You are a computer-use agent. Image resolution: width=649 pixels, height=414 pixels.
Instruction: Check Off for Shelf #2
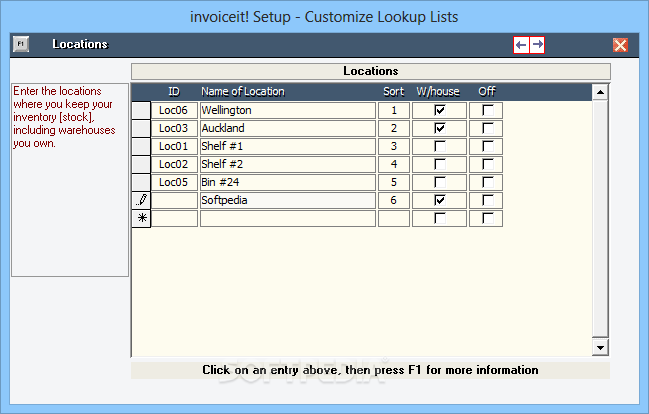point(488,164)
